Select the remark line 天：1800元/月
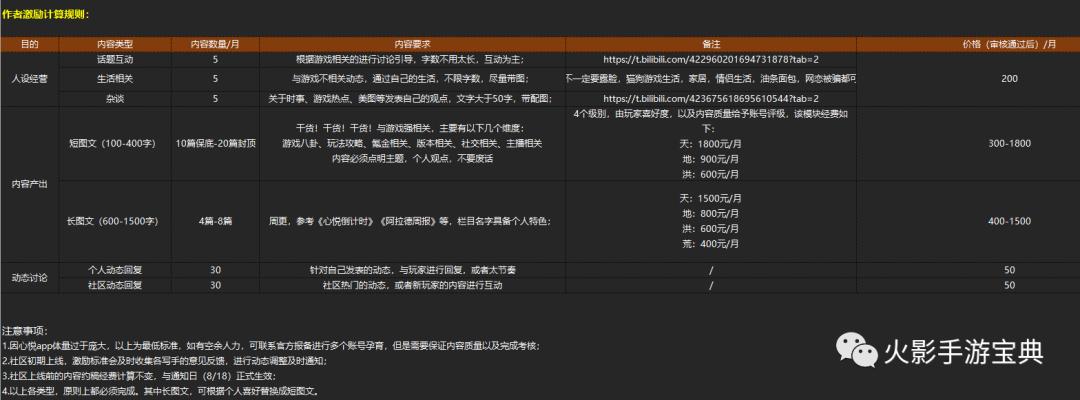 pyautogui.click(x=711, y=144)
